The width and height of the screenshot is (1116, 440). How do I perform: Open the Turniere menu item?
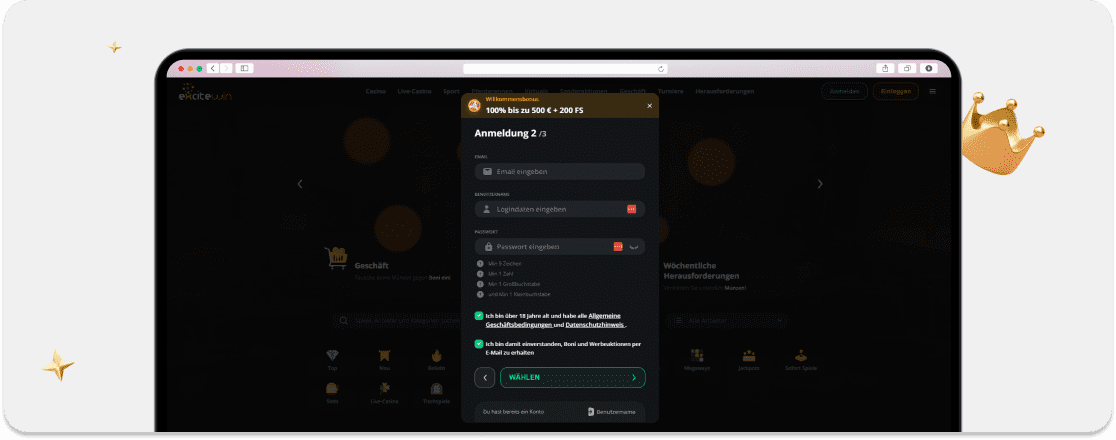click(670, 91)
